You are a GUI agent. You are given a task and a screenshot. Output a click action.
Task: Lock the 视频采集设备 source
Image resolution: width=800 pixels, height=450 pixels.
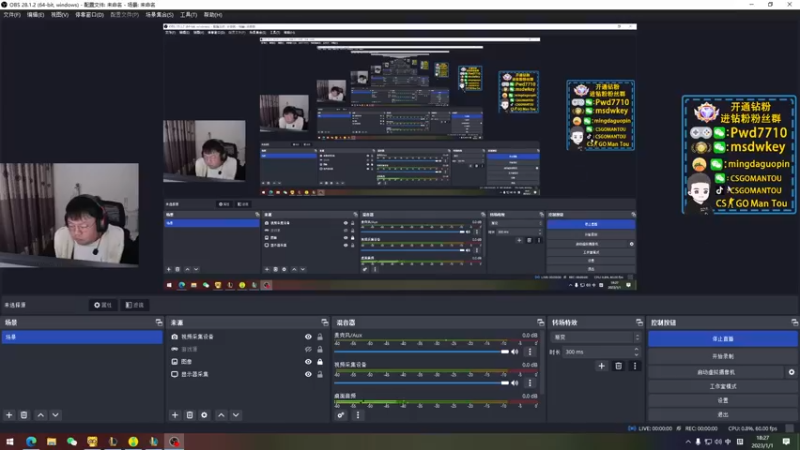tap(320, 337)
